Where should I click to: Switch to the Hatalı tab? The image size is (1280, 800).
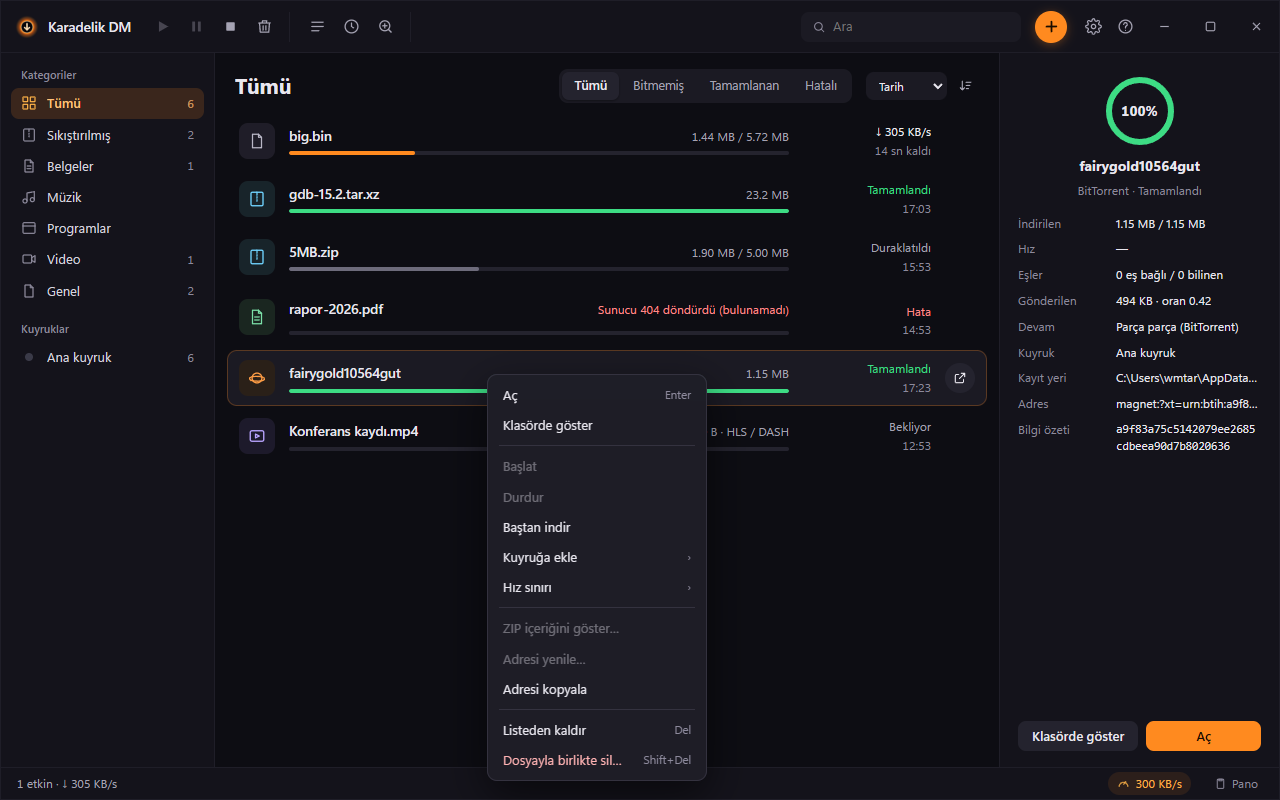coord(821,86)
